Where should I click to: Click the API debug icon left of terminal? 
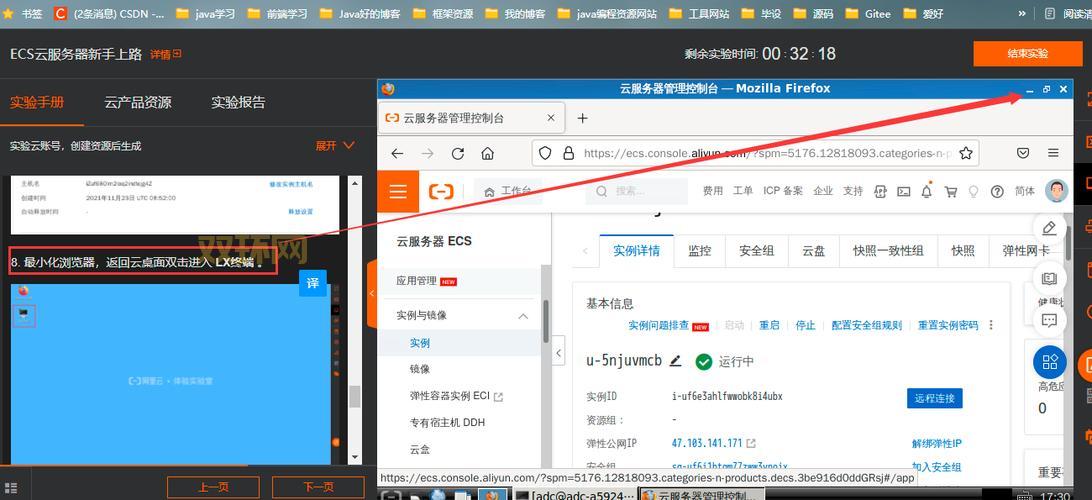click(880, 192)
